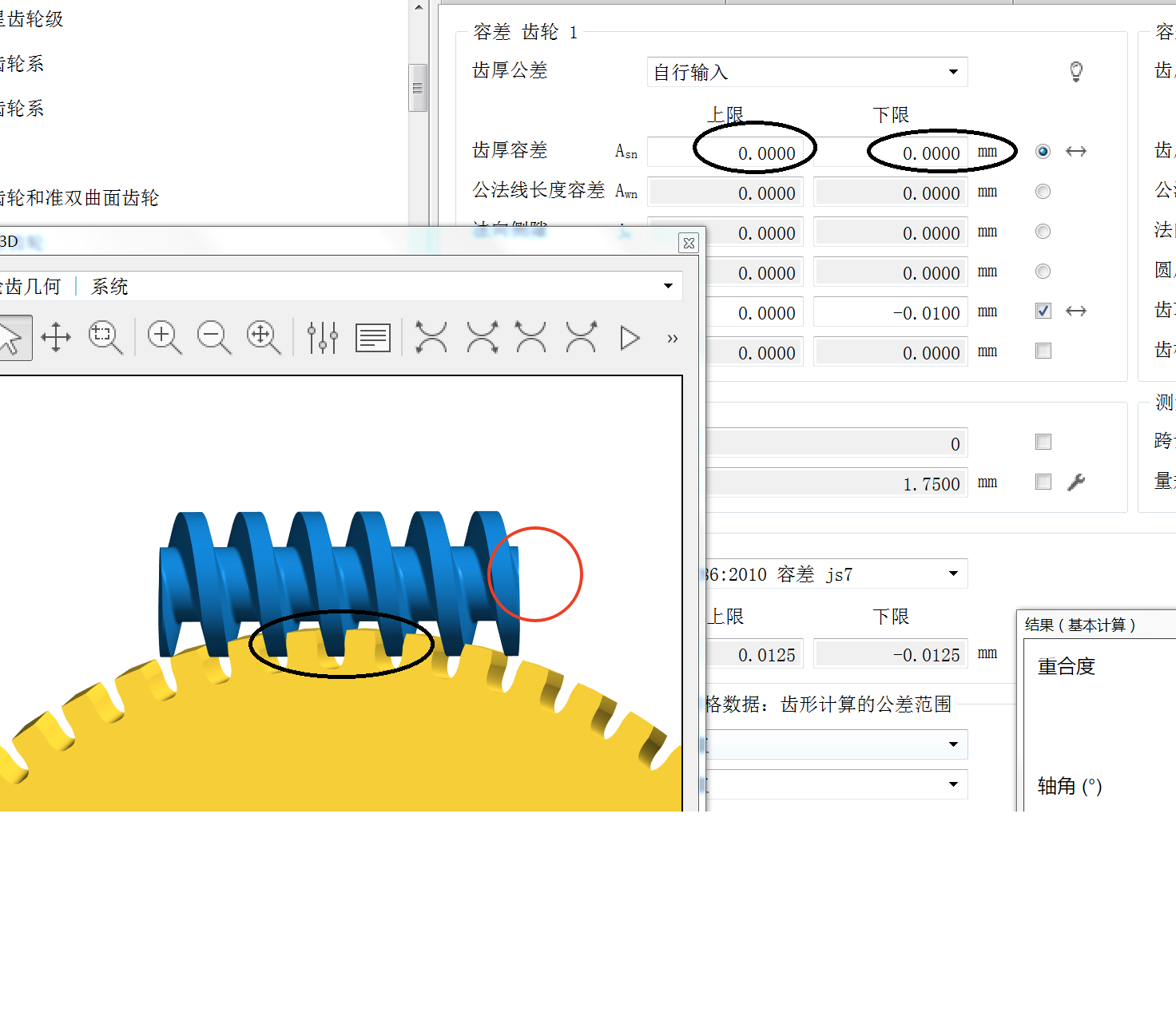This screenshot has height=1024, width=1176.
Task: Click the field containing the value 0
Action: coord(836,443)
